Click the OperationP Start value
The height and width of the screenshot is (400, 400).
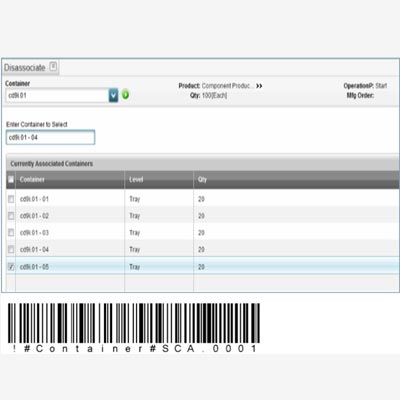pos(381,86)
